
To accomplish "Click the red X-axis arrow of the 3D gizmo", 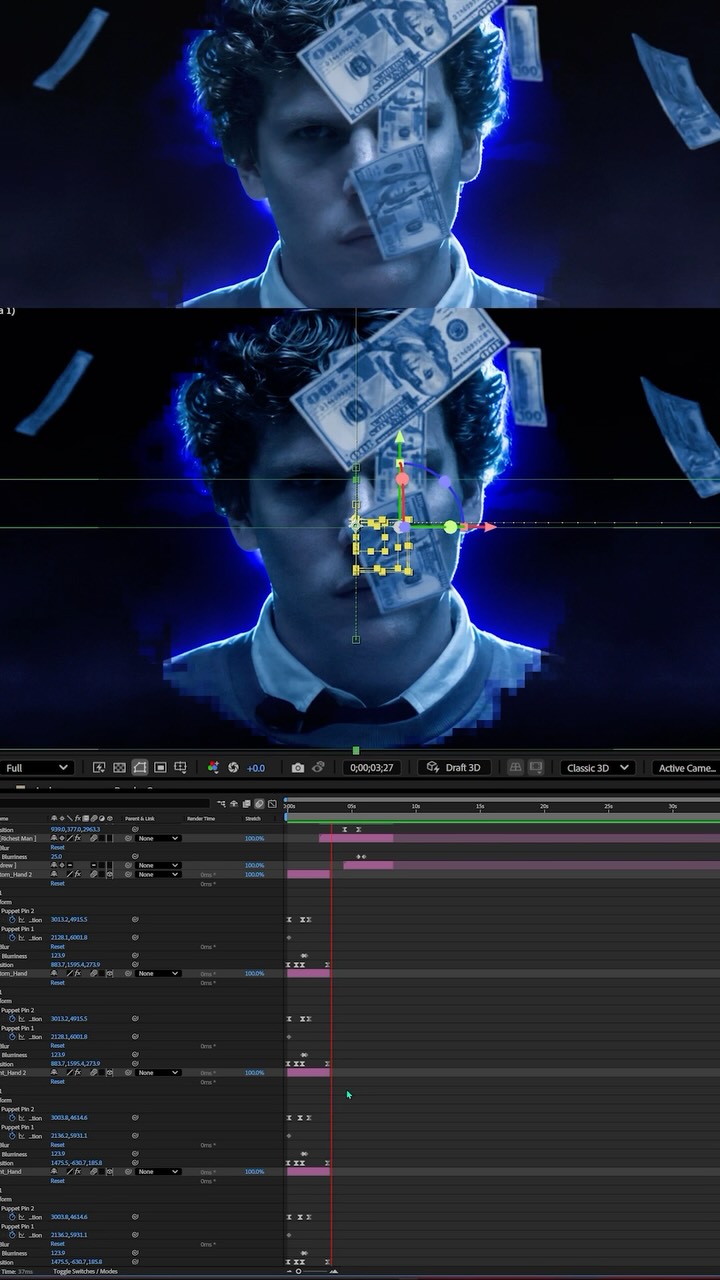I will pos(488,526).
